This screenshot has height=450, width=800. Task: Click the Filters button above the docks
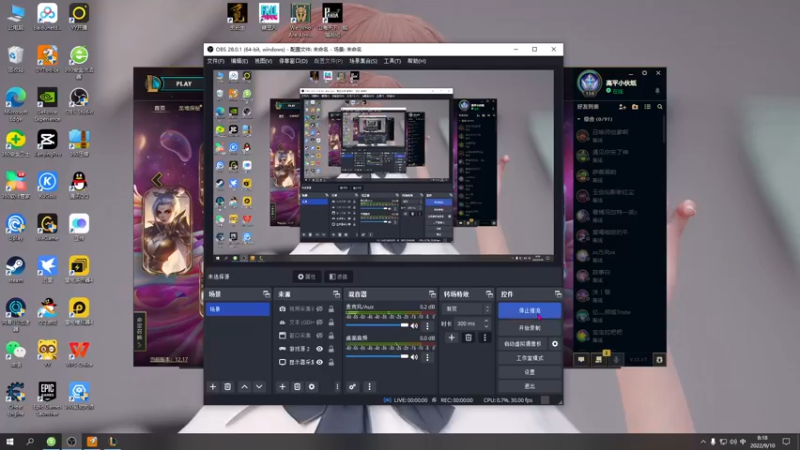pyautogui.click(x=338, y=277)
